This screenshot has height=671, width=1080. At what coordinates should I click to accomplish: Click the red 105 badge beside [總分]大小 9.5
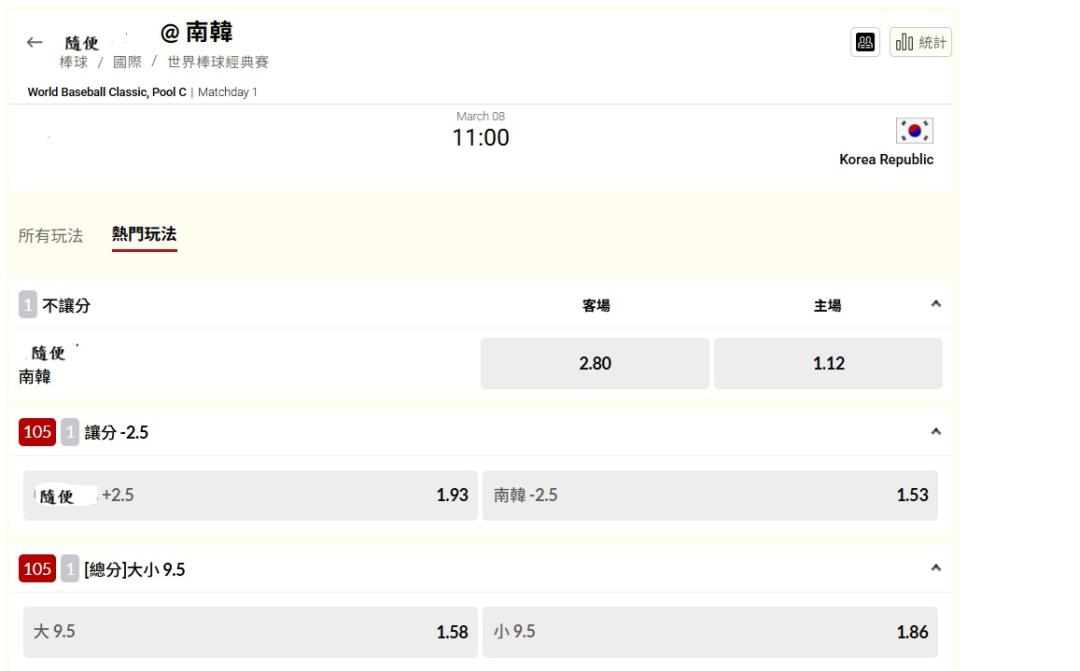pyautogui.click(x=37, y=569)
